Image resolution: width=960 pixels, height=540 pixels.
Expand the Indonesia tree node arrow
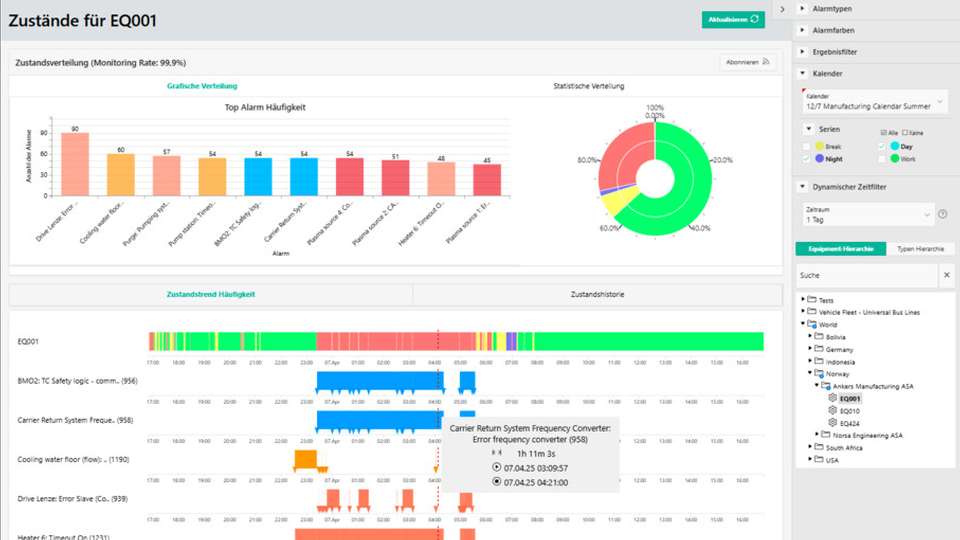tap(810, 361)
